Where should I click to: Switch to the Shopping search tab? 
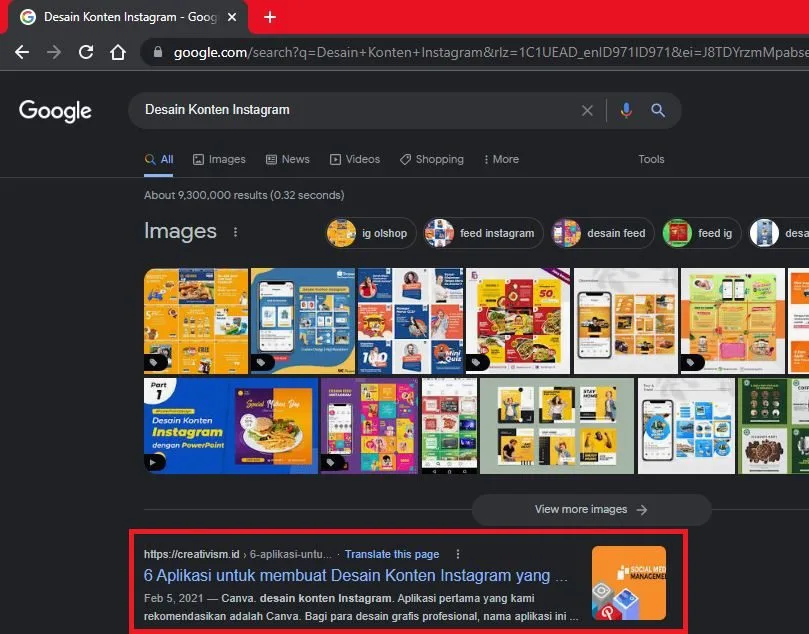click(x=431, y=159)
